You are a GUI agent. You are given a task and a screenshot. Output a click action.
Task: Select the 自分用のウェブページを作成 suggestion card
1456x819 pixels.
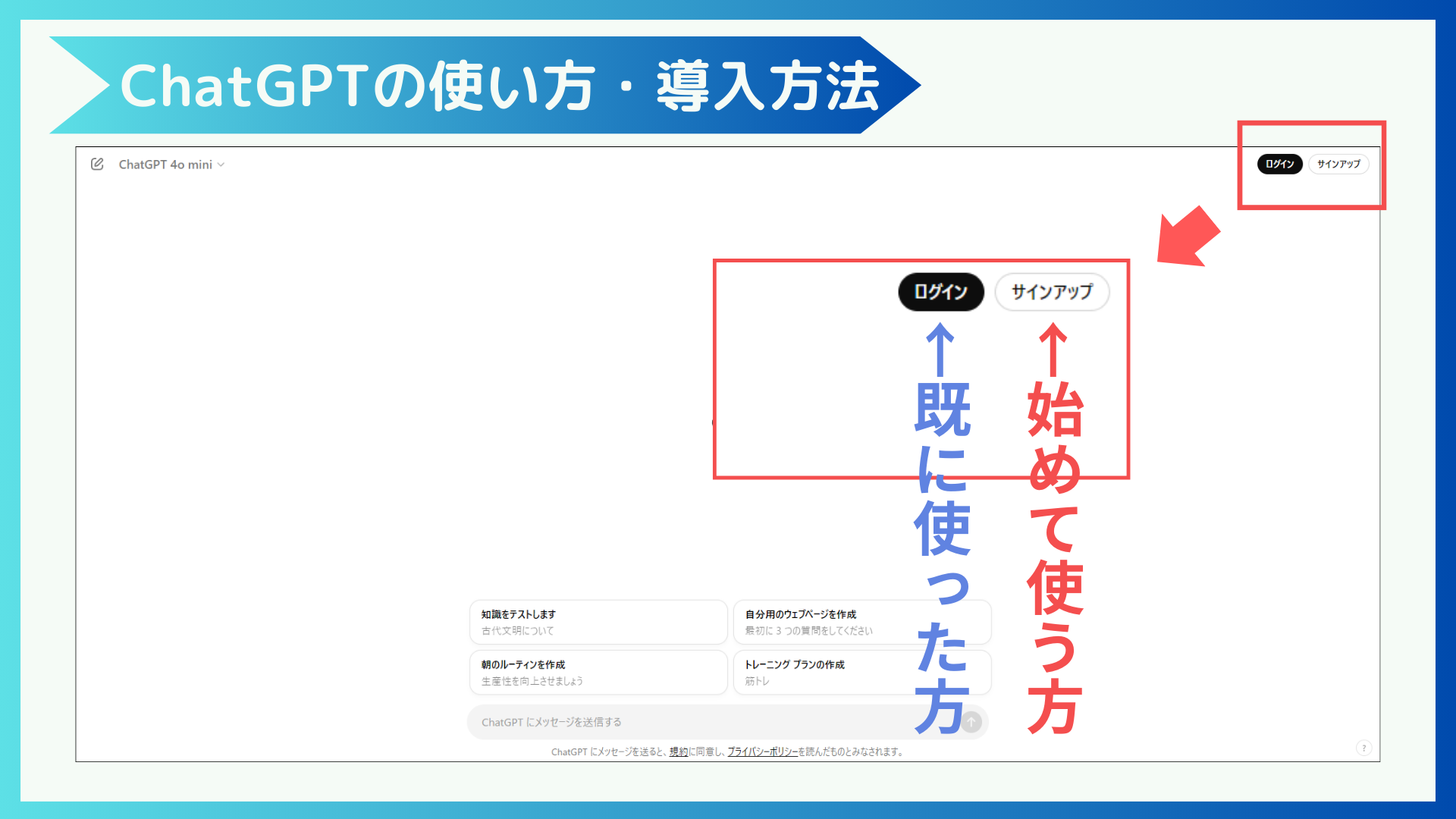[x=862, y=622]
